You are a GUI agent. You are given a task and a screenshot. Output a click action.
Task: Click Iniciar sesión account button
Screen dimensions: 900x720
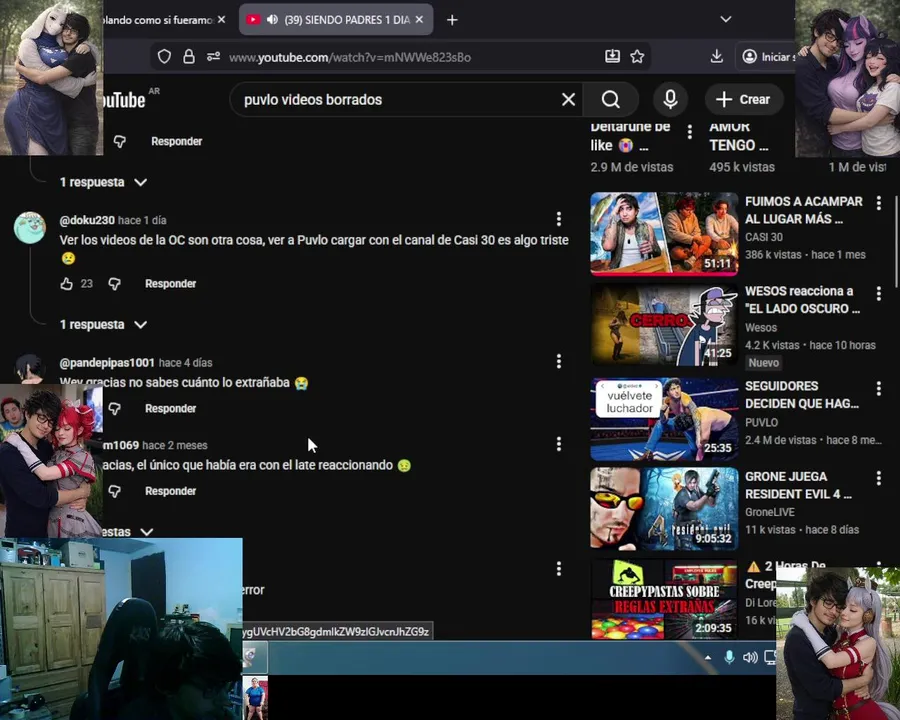tap(767, 56)
